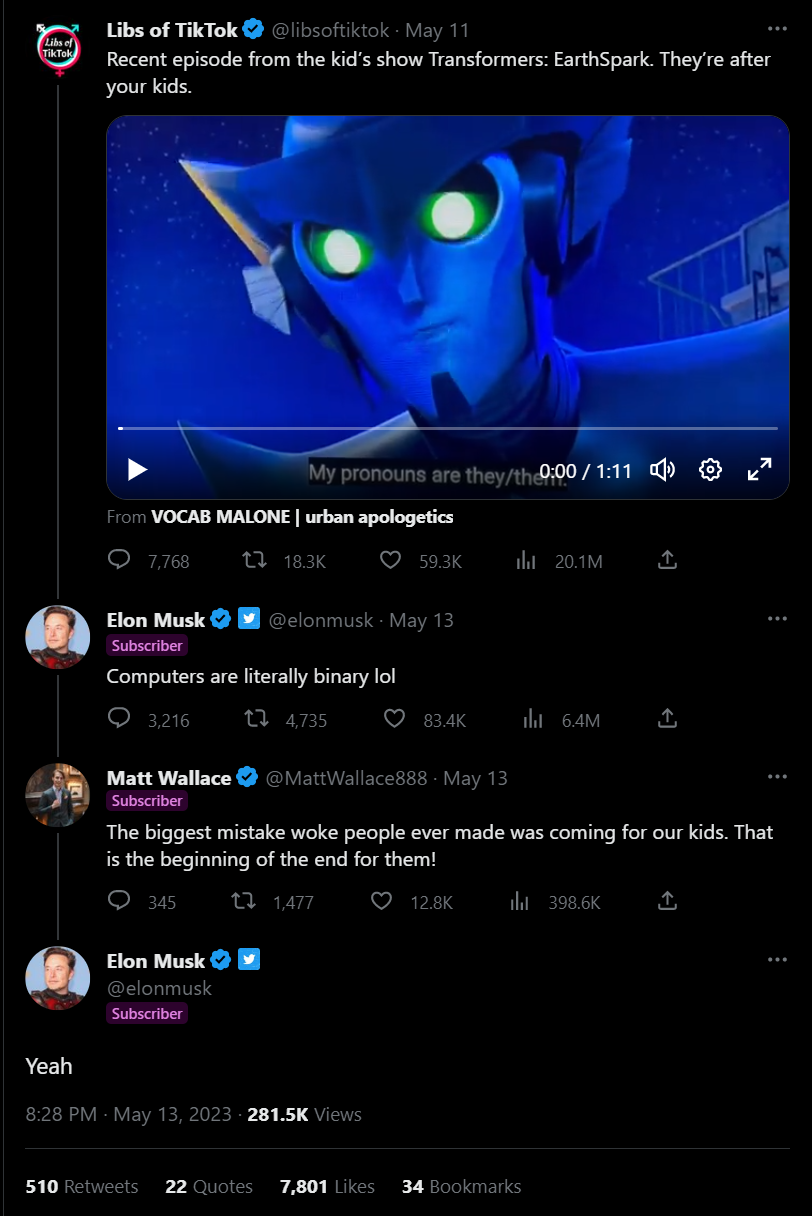Retweet Elon Musk's binary computers reply

(x=255, y=719)
